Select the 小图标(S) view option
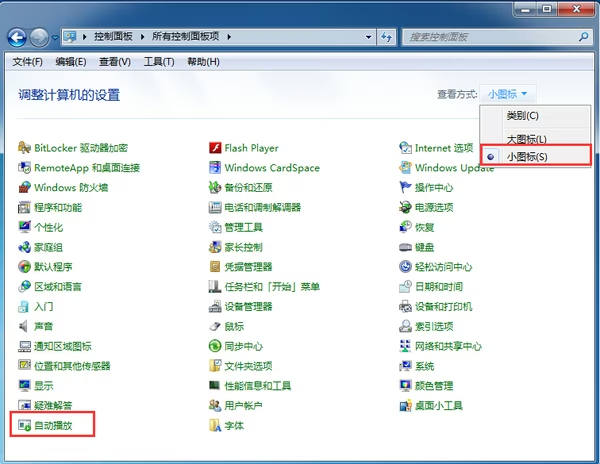This screenshot has height=464, width=600. [x=535, y=156]
